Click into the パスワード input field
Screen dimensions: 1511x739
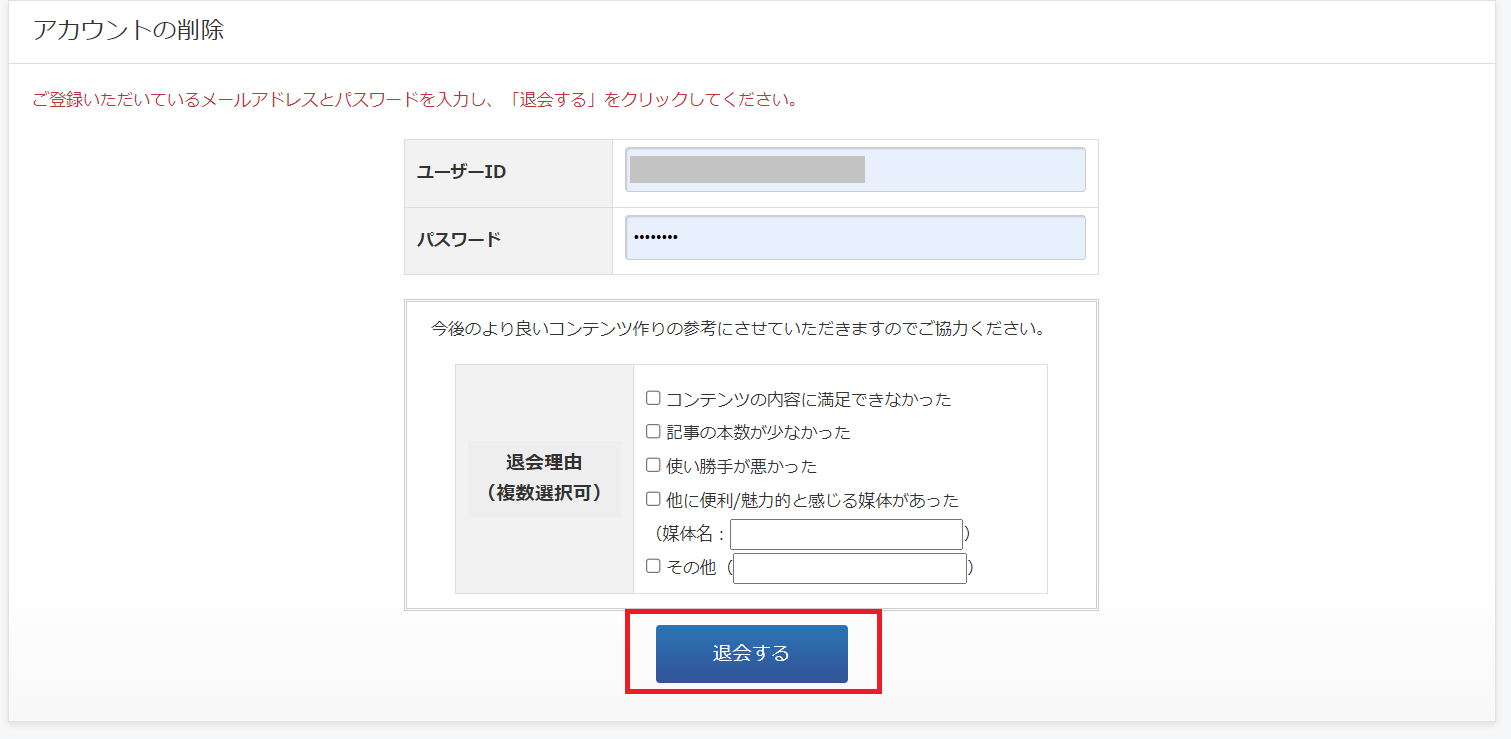click(x=855, y=238)
